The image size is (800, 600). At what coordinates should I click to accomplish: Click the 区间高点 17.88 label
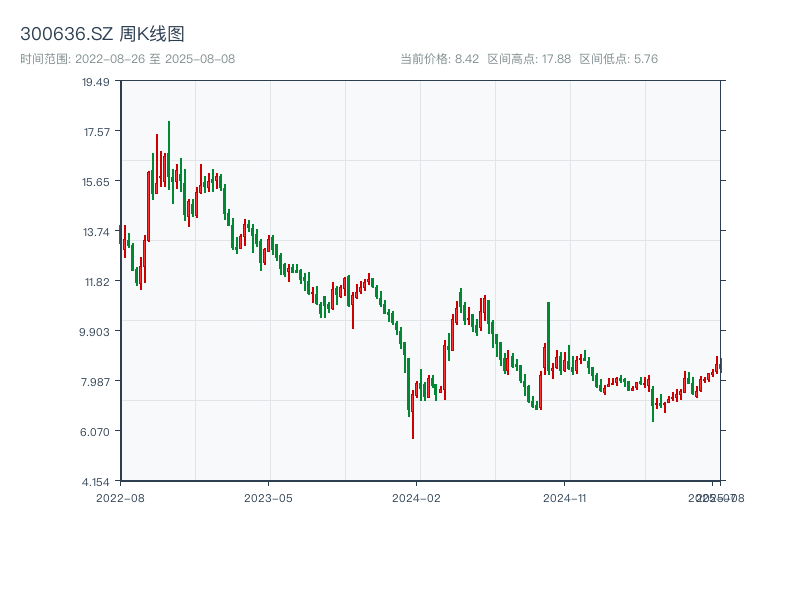529,59
